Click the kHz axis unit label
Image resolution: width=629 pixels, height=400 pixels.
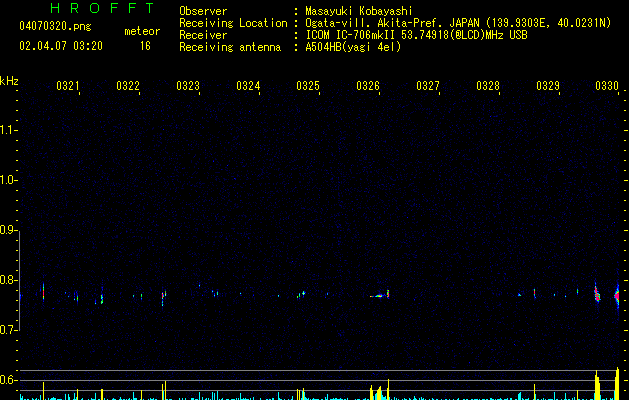(9, 81)
